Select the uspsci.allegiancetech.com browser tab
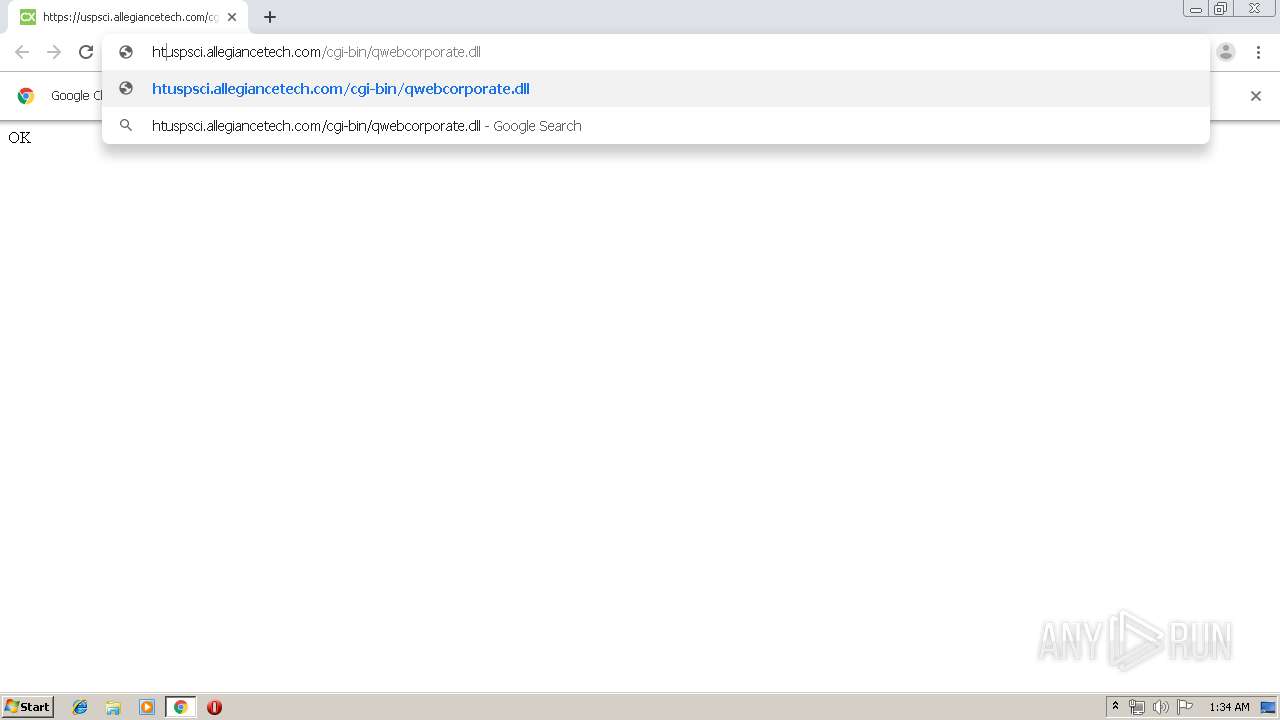Viewport: 1280px width, 720px height. [128, 17]
